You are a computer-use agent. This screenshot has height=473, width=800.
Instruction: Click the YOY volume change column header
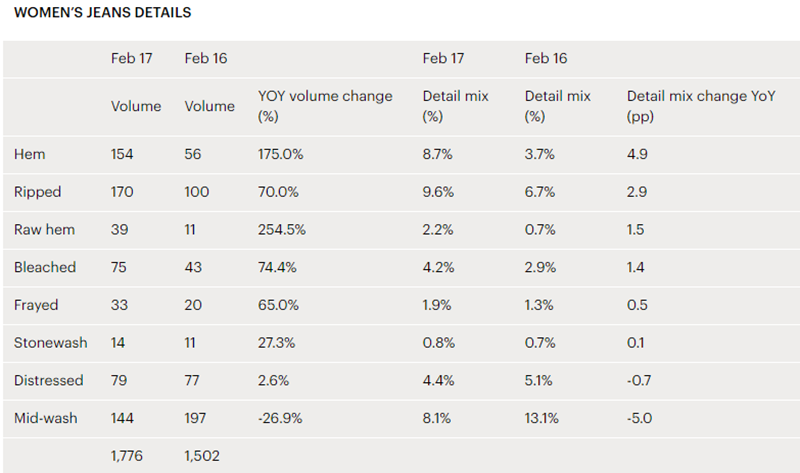click(x=325, y=106)
